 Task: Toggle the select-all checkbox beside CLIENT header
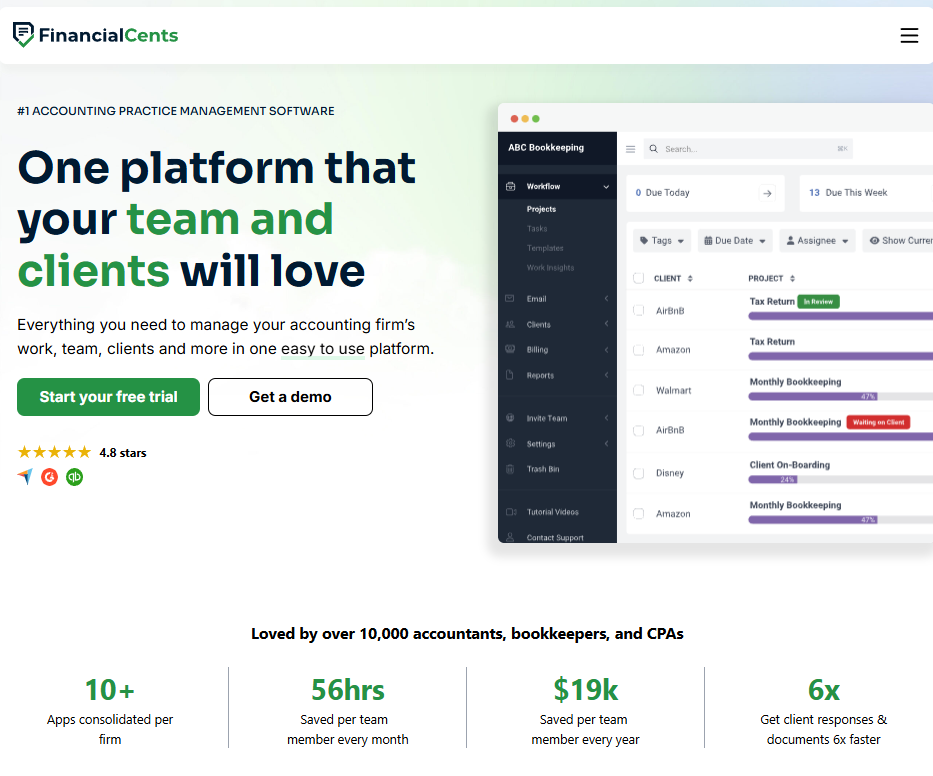coord(639,278)
